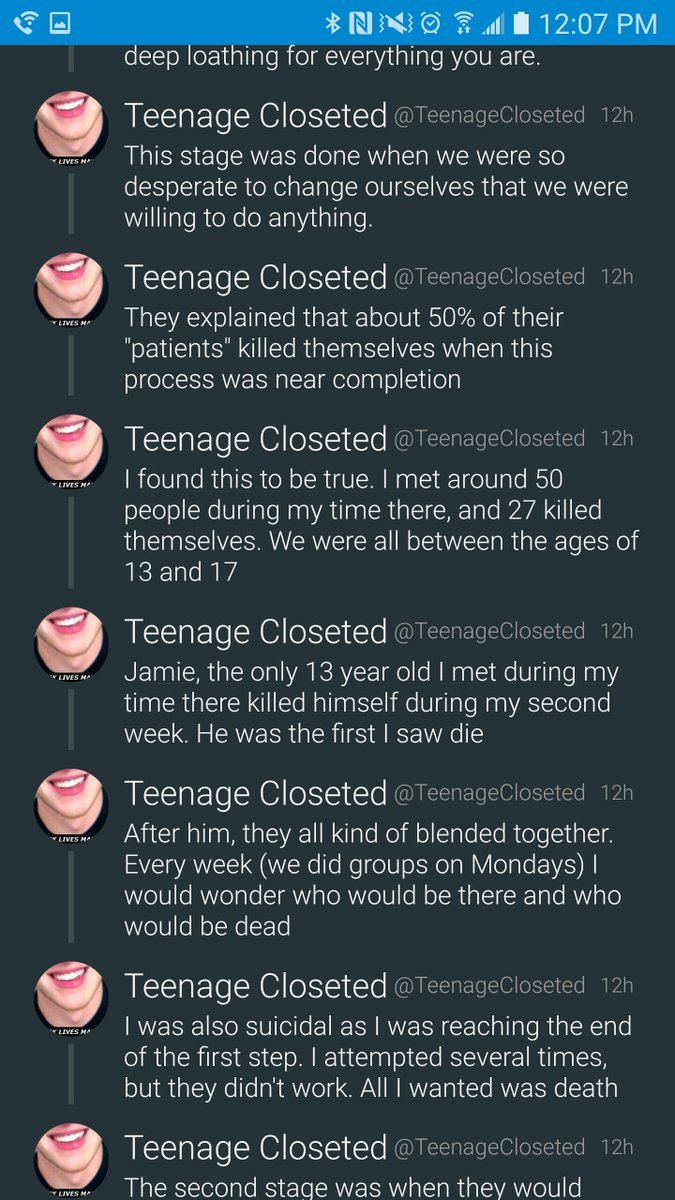The width and height of the screenshot is (675, 1200).
Task: Tap the battery icon in status bar
Action: [521, 21]
